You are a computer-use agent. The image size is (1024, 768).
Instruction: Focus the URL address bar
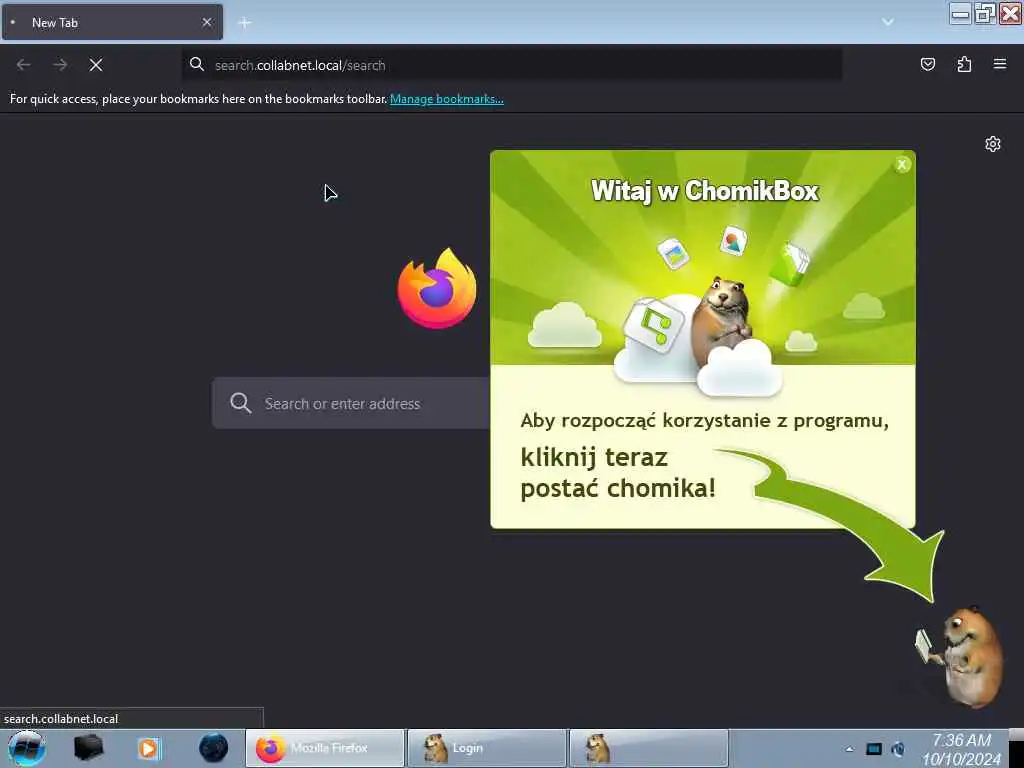coord(511,65)
